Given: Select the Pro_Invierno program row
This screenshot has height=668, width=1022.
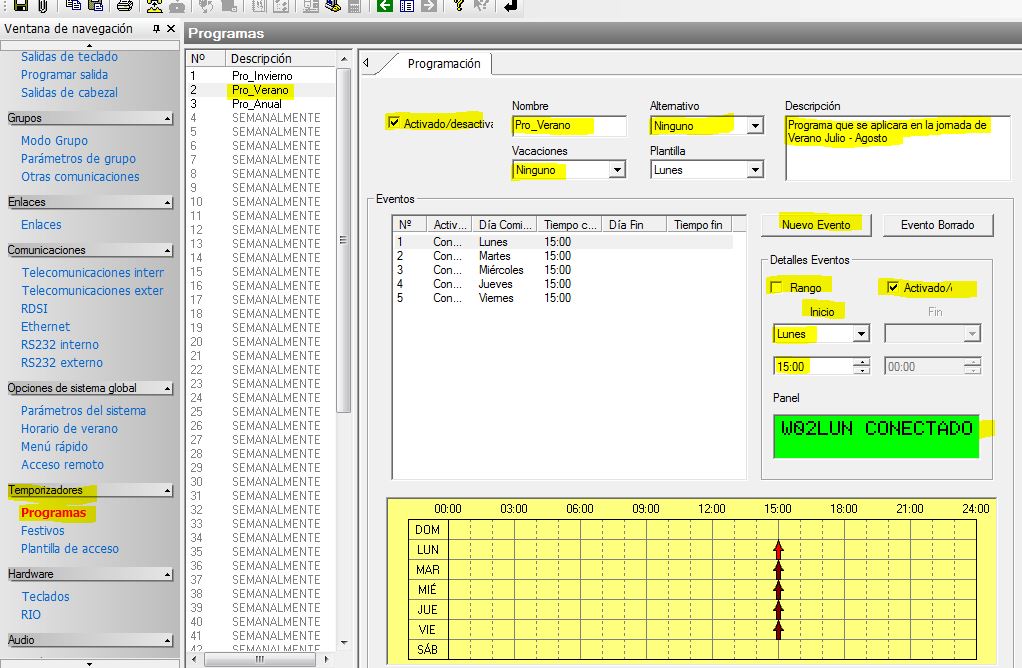Looking at the screenshot, I should (262, 76).
